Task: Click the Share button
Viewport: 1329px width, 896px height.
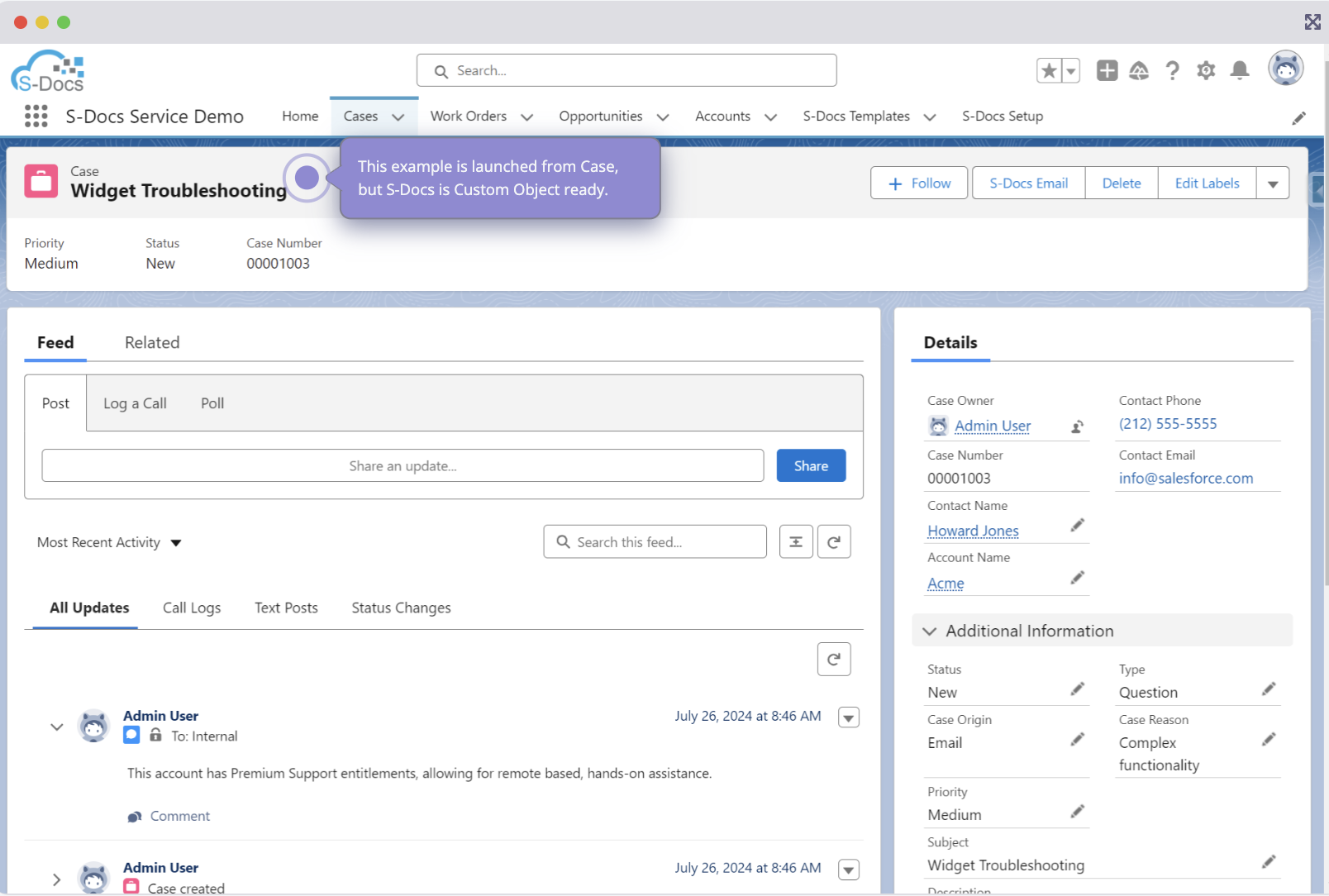Action: [x=812, y=465]
